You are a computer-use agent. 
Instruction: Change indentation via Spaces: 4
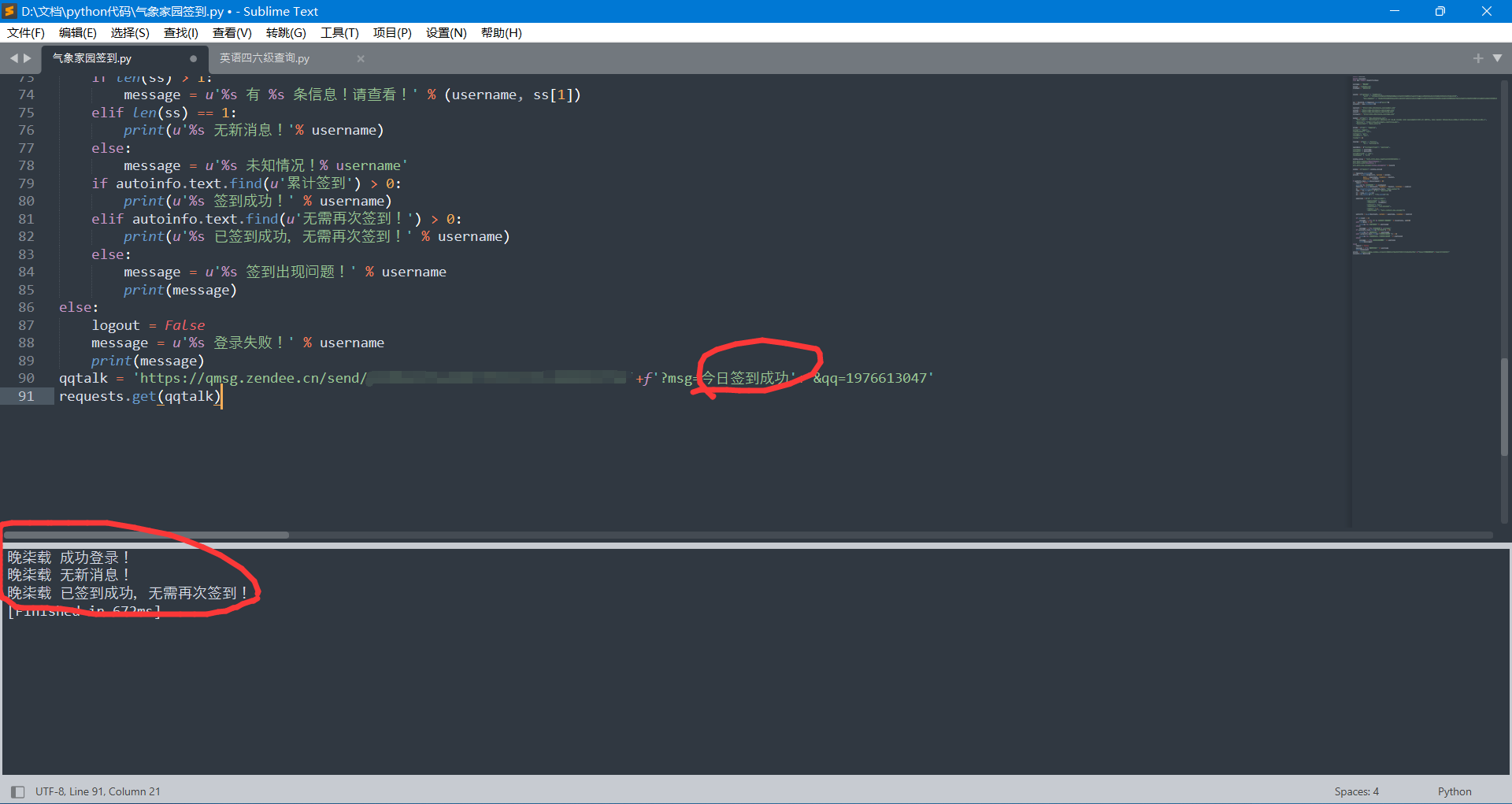click(x=1356, y=791)
